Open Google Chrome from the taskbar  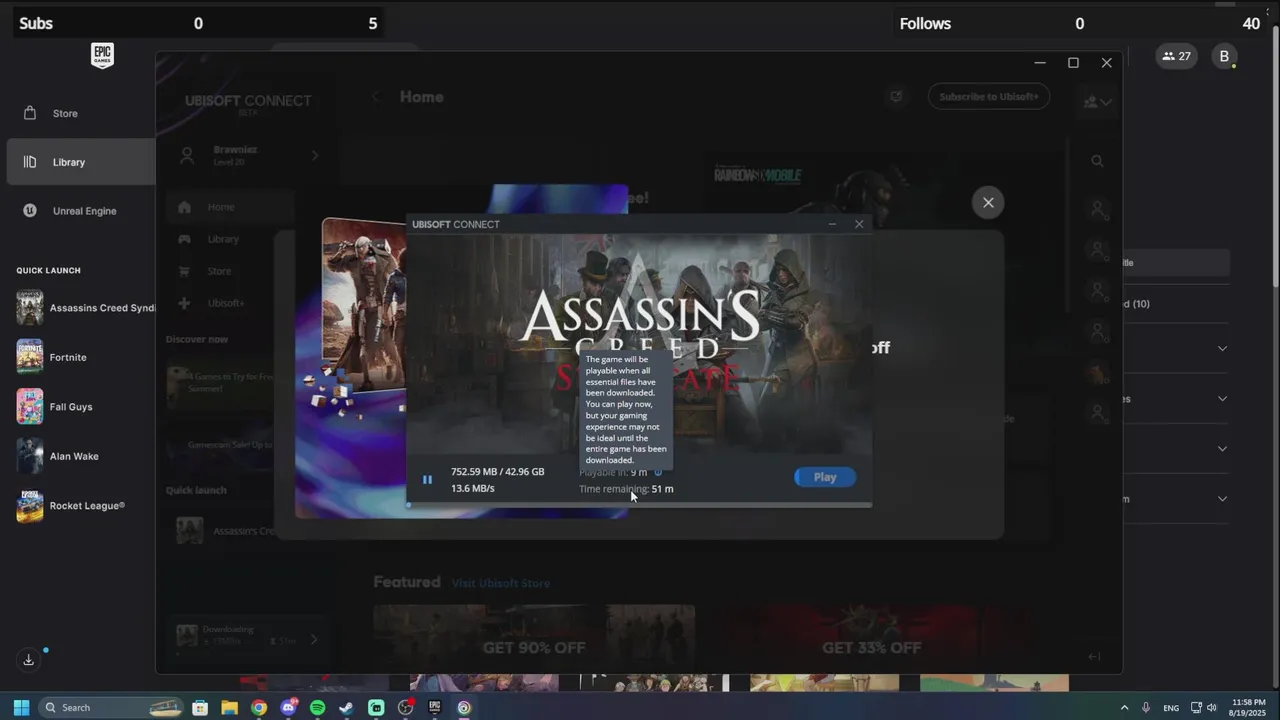[x=259, y=707]
